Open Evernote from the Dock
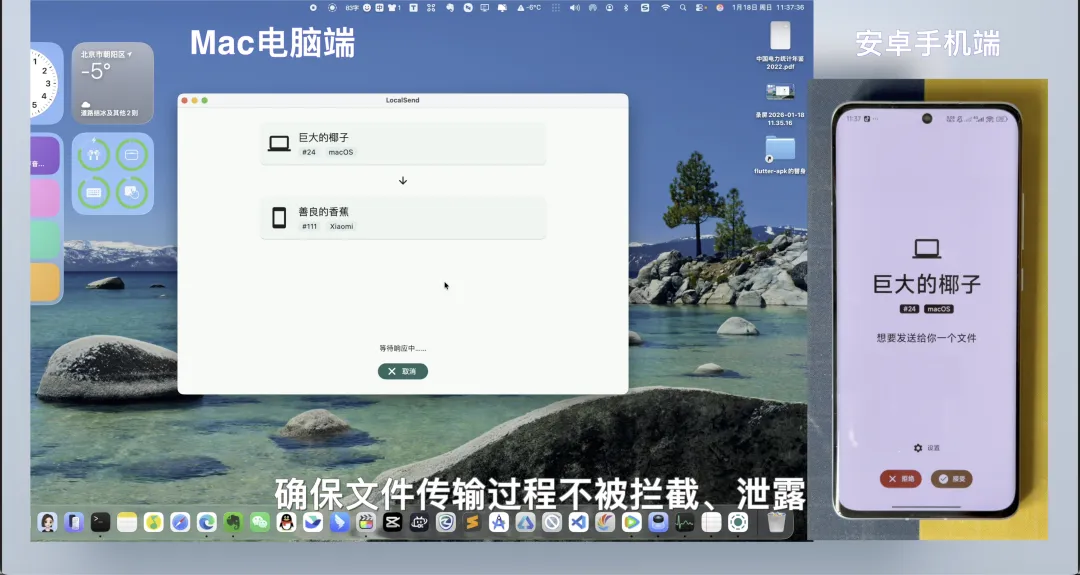The height and width of the screenshot is (575, 1080). pos(233,523)
